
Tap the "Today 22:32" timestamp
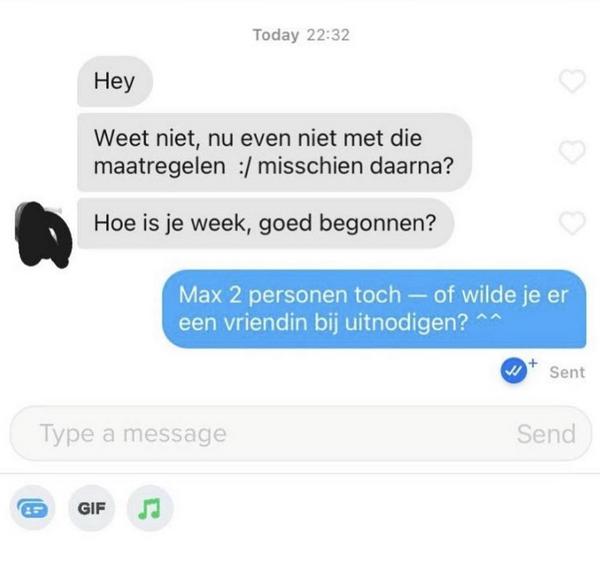tap(301, 35)
